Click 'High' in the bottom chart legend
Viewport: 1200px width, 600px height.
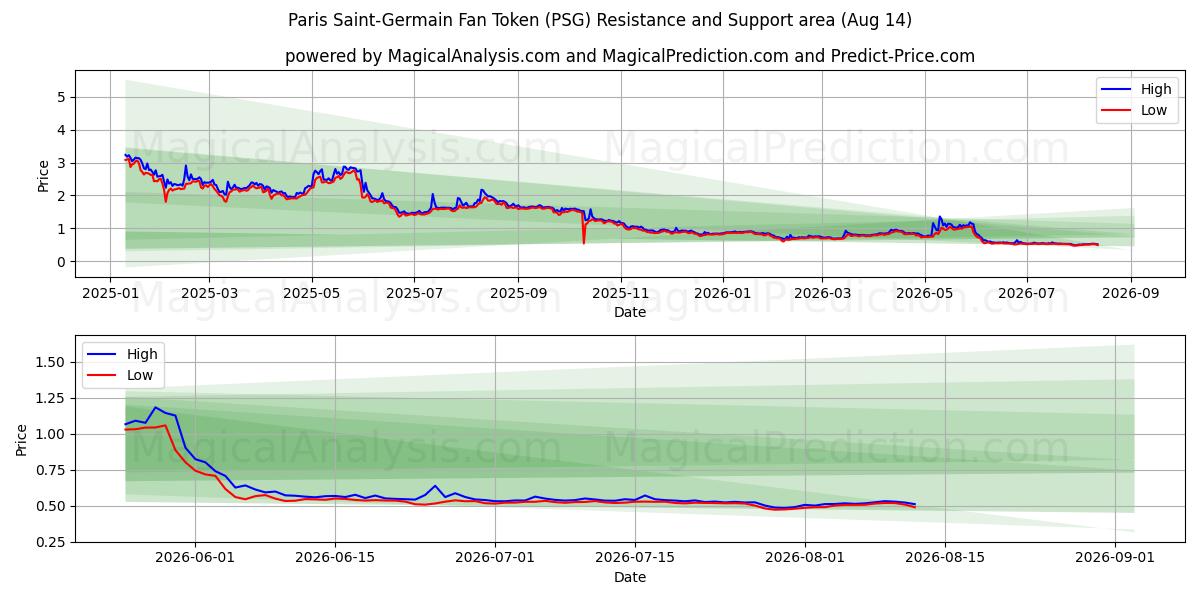point(143,354)
